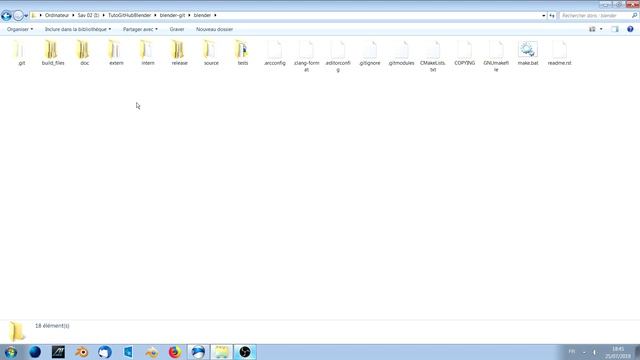Select the GNUmakefile file
This screenshot has height=360, width=640.
click(x=496, y=56)
